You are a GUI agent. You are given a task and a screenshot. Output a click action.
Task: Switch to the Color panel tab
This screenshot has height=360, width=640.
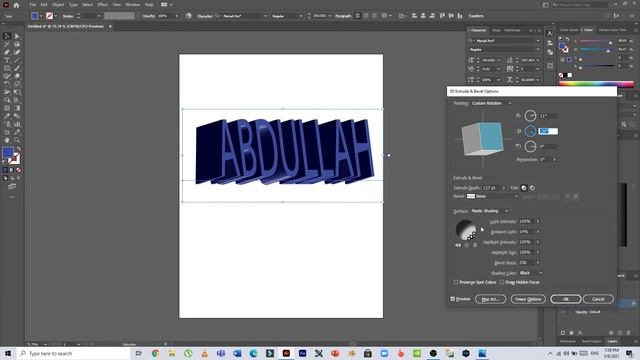tap(588, 30)
